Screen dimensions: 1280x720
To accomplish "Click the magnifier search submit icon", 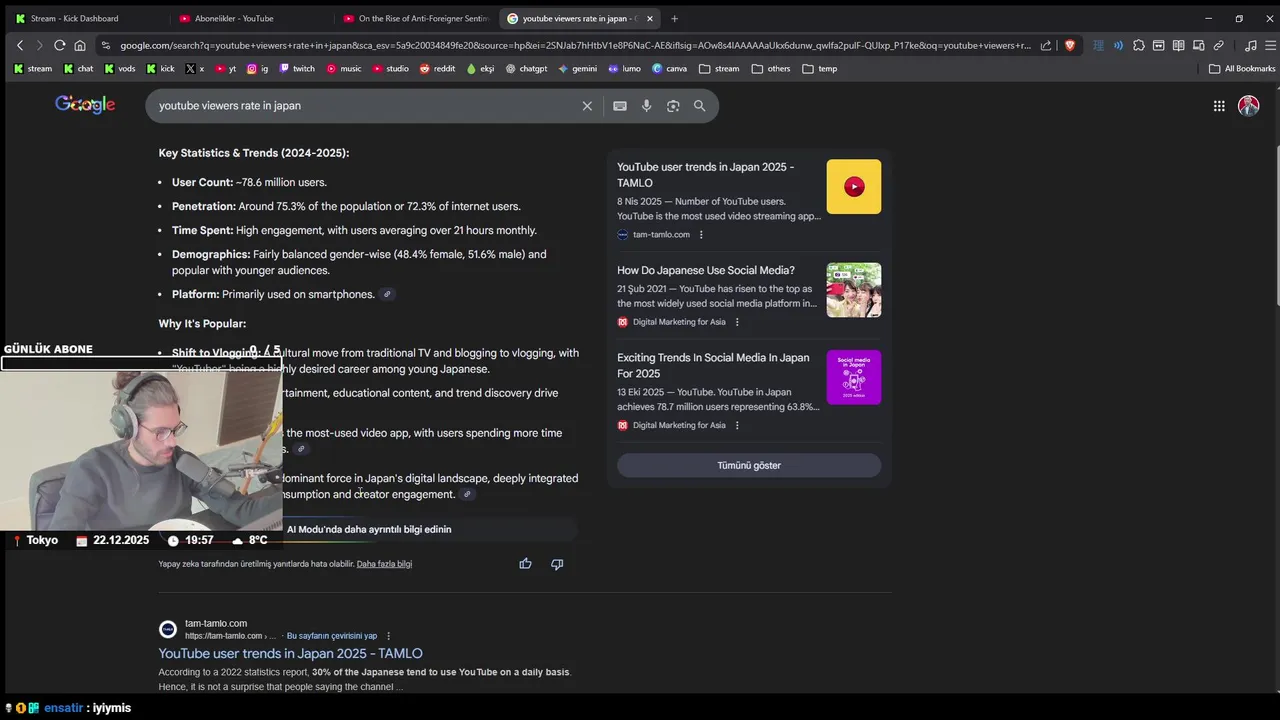I will [700, 106].
